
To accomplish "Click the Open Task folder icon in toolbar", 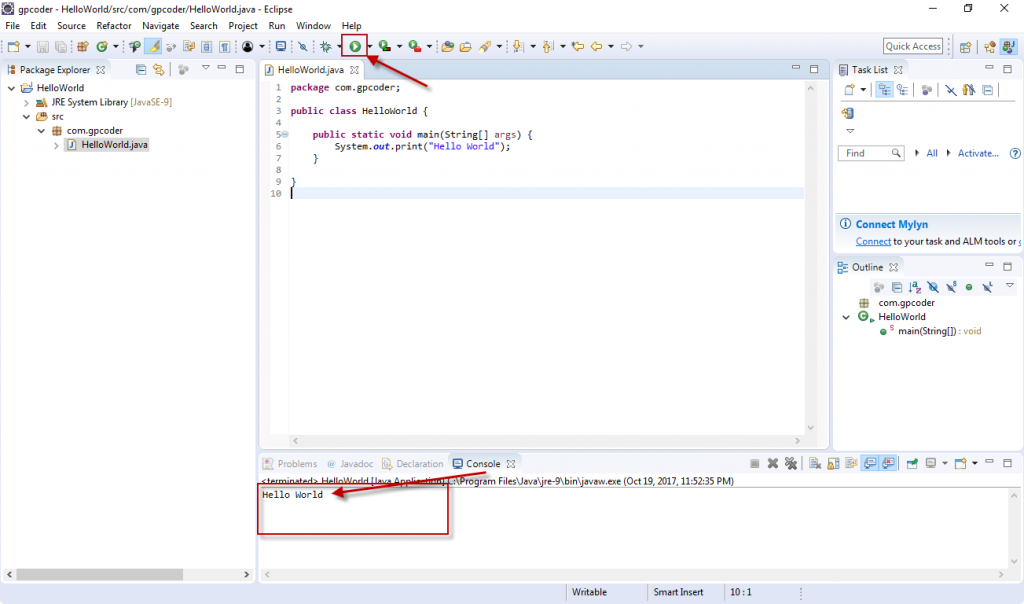I will click(466, 46).
